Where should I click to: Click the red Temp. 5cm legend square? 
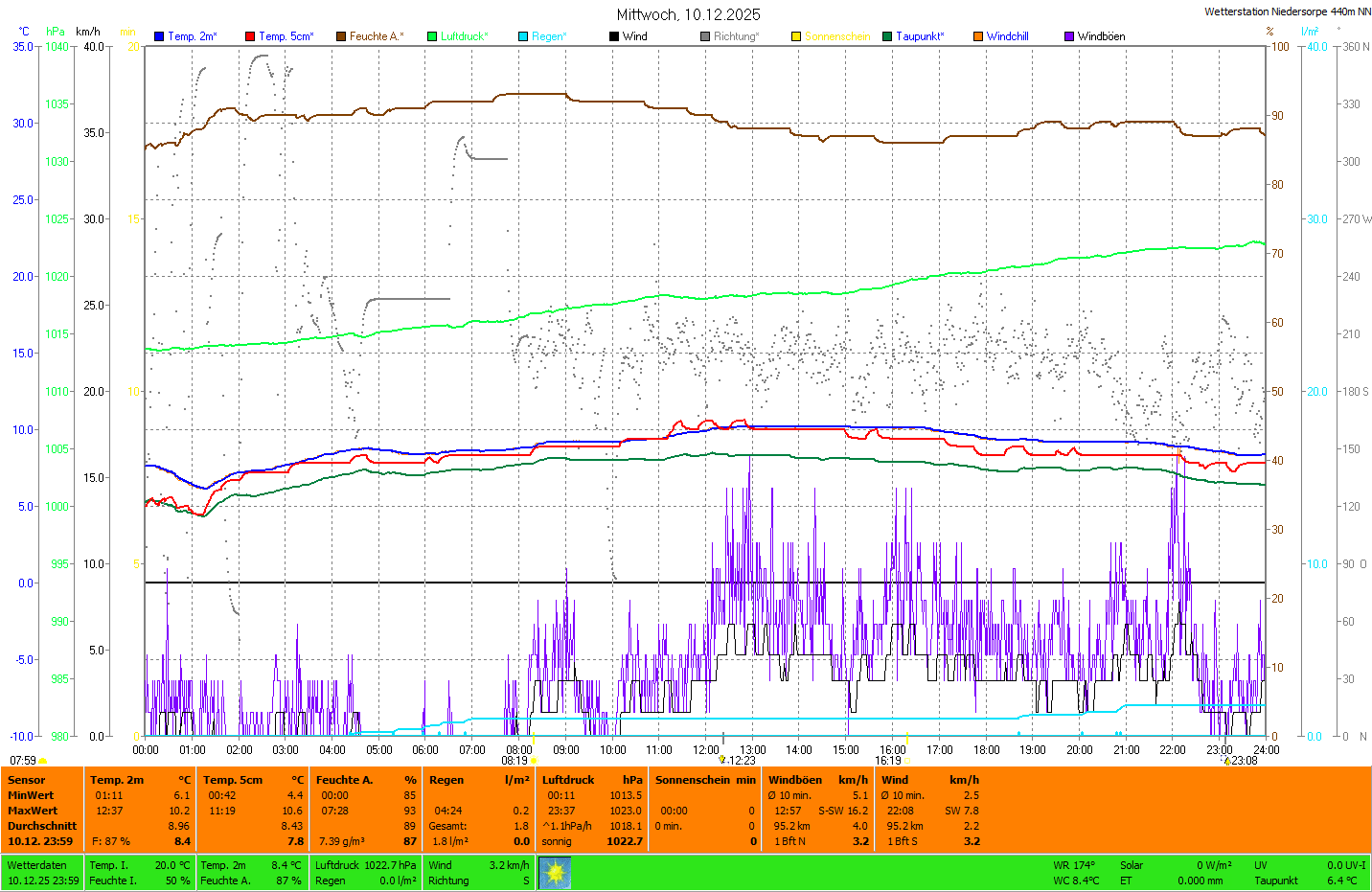click(x=250, y=36)
